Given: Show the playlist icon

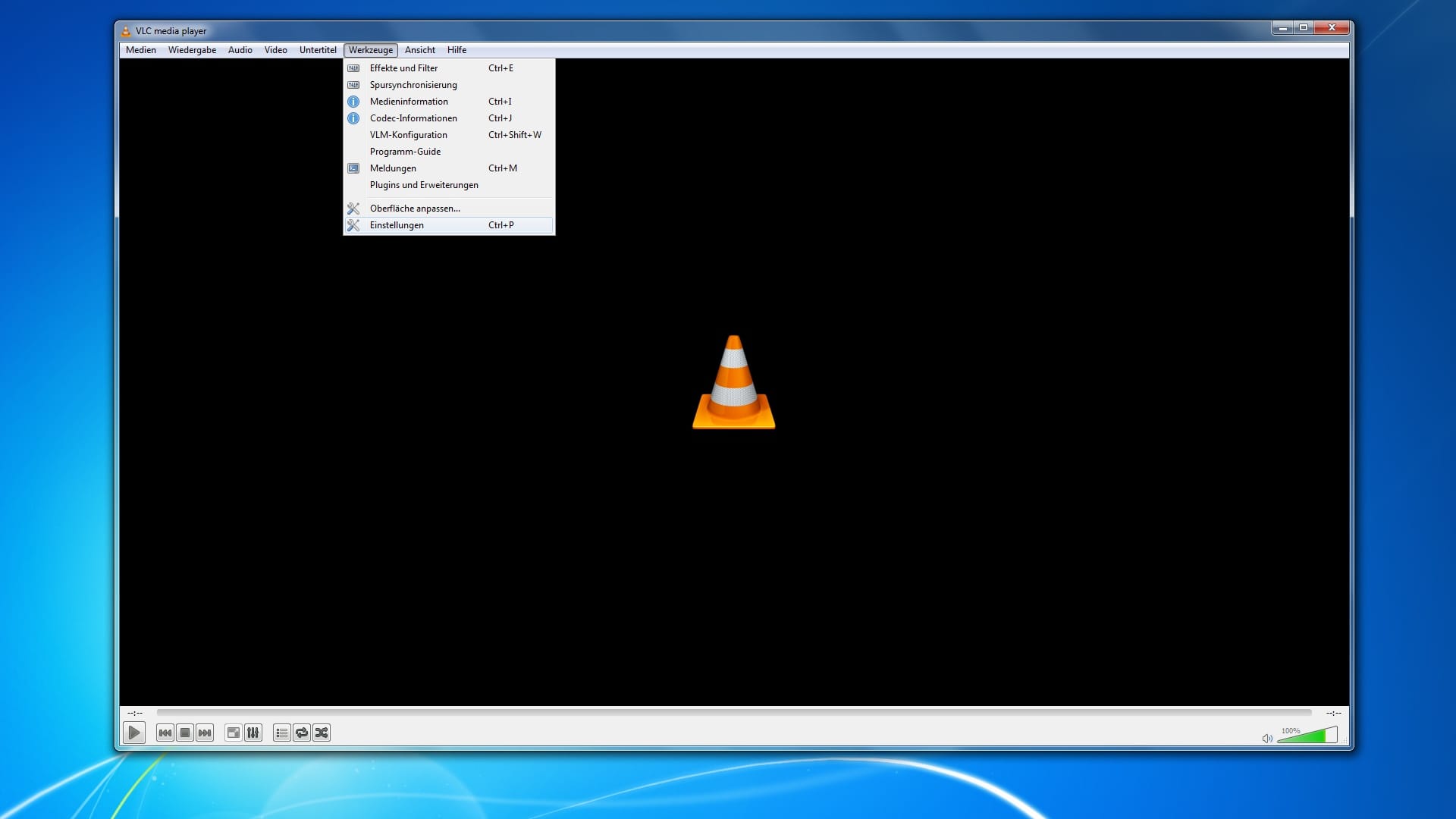Looking at the screenshot, I should 282,733.
